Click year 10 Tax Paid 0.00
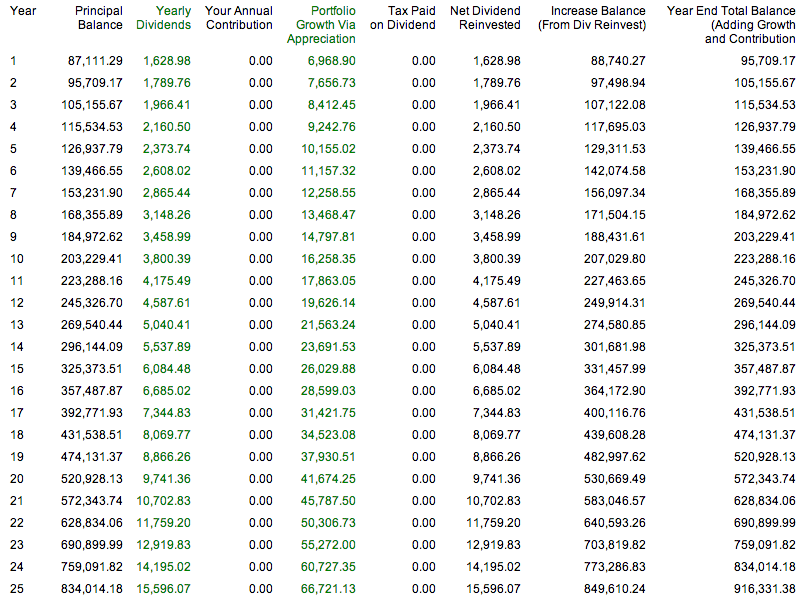Screen dimensions: 801x599 (423, 258)
